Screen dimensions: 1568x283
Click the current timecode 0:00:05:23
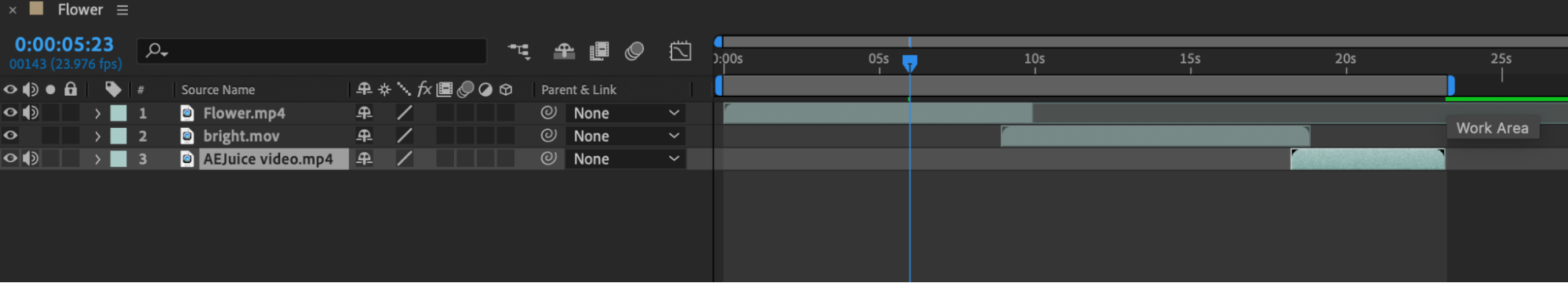coord(64,45)
